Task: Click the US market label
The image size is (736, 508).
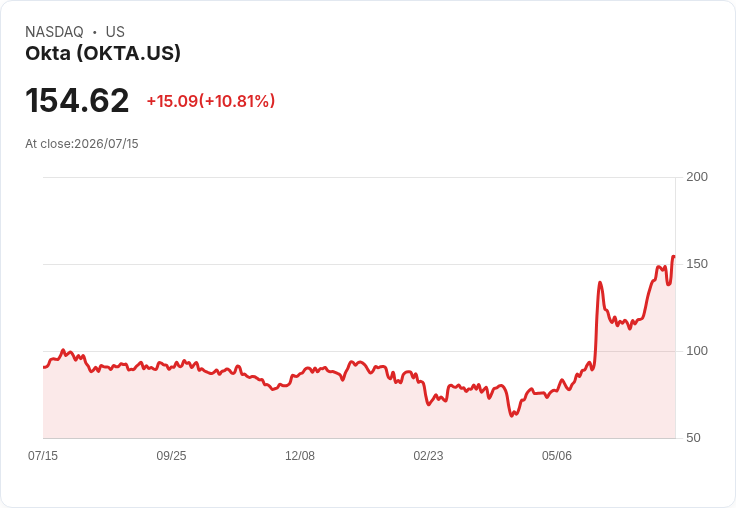Action: point(115,32)
